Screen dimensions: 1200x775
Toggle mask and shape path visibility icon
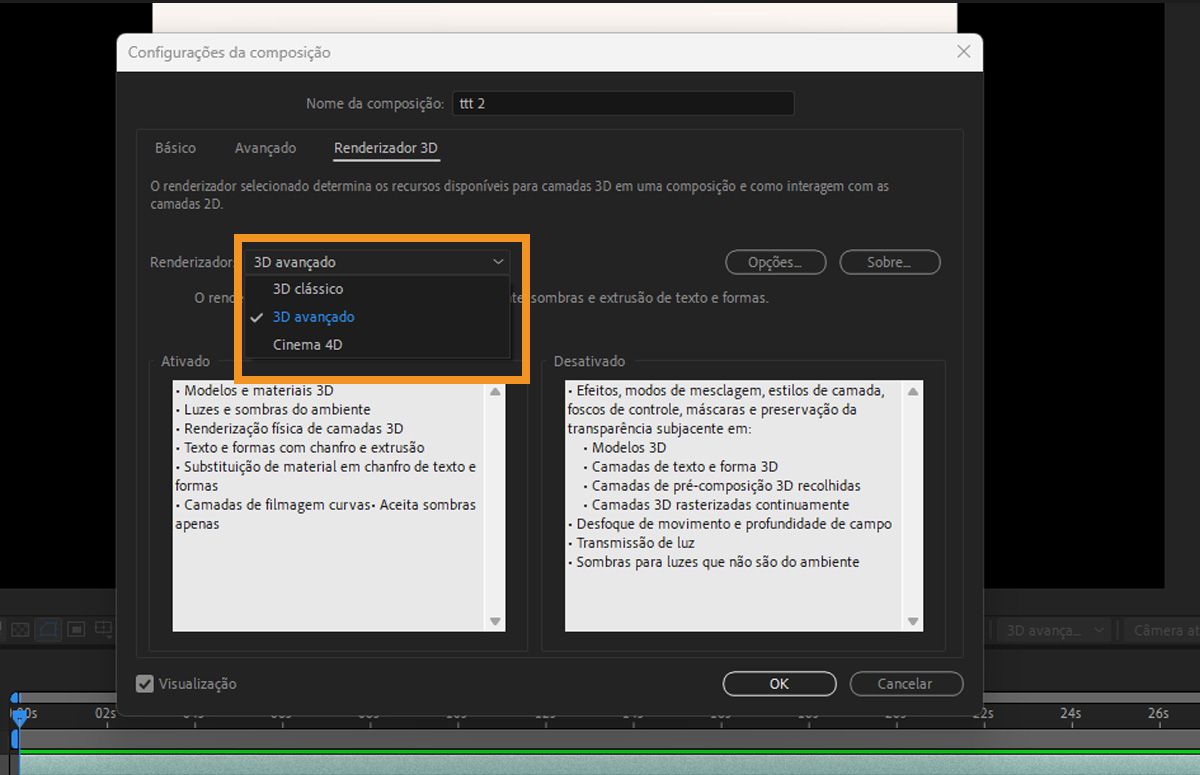(x=47, y=629)
